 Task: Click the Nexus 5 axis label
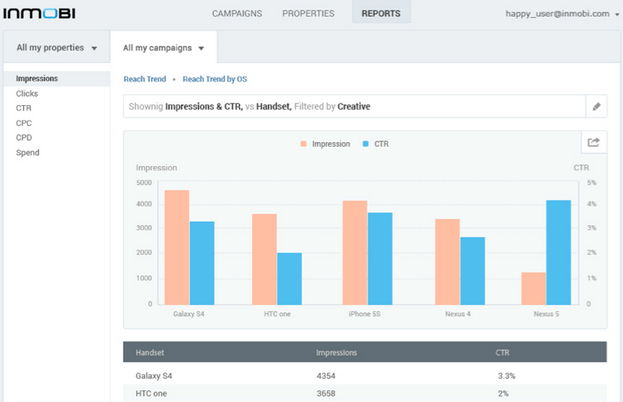tap(546, 314)
